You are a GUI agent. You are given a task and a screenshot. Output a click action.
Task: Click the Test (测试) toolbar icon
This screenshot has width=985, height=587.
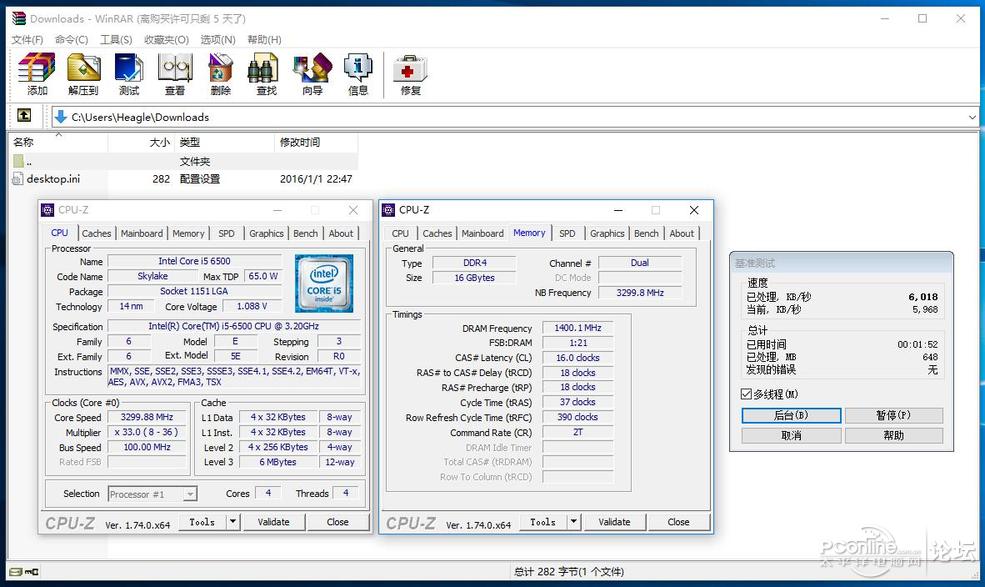tap(129, 74)
